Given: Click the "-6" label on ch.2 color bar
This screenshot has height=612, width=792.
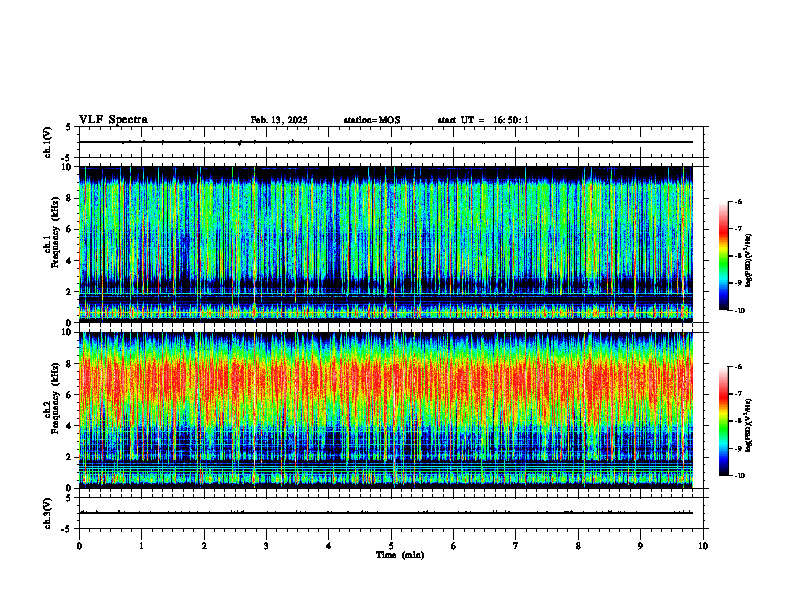Looking at the screenshot, I should [x=738, y=367].
